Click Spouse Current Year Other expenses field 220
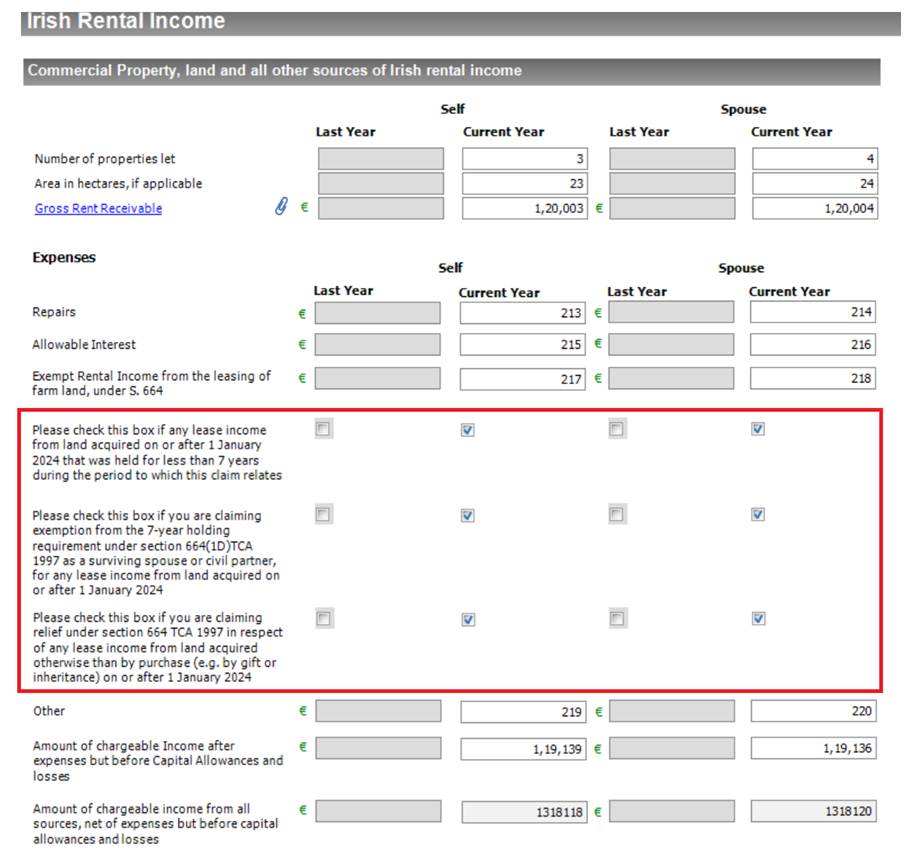The width and height of the screenshot is (907, 864). pyautogui.click(x=814, y=711)
